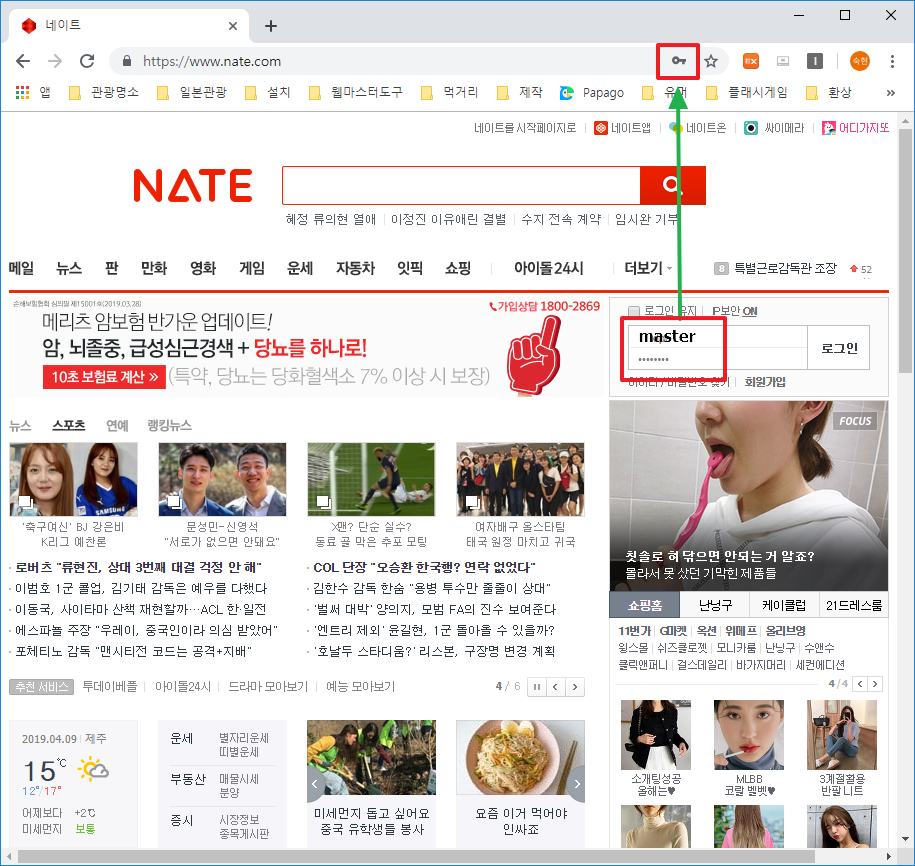
Task: Click the NATE logo
Action: point(193,186)
